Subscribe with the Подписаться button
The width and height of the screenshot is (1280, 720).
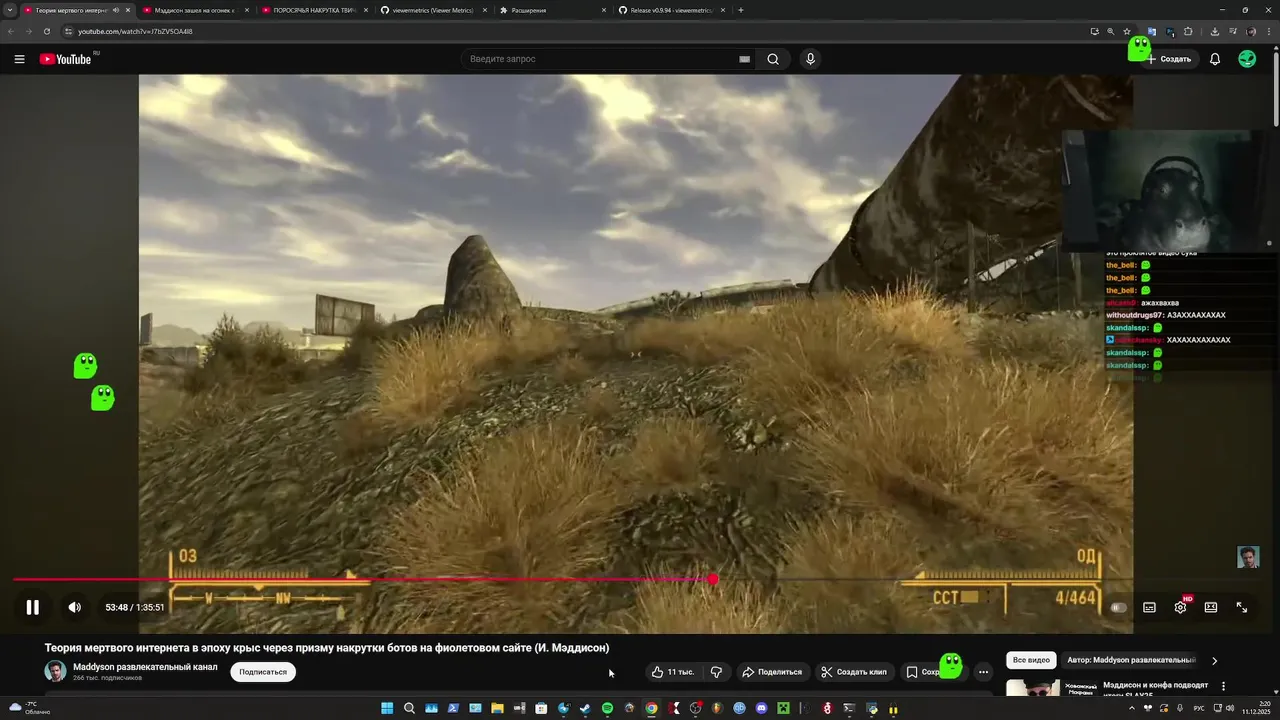pos(263,672)
